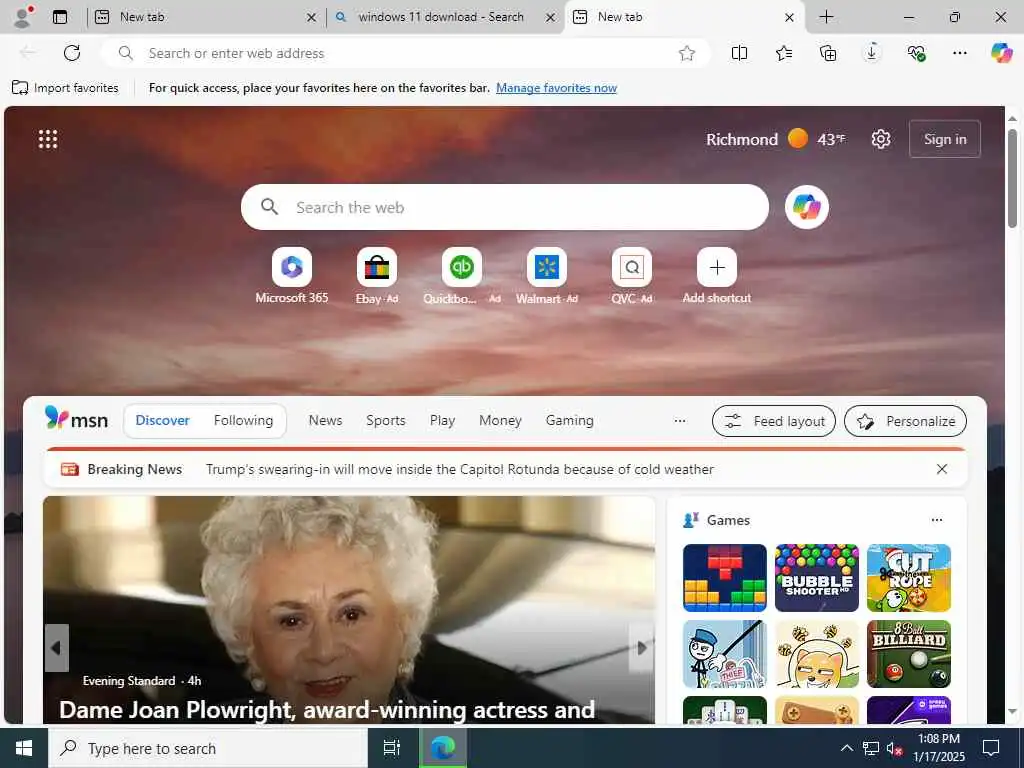The width and height of the screenshot is (1024, 768).
Task: Close the windows 11 download Search tab
Action: click(551, 18)
